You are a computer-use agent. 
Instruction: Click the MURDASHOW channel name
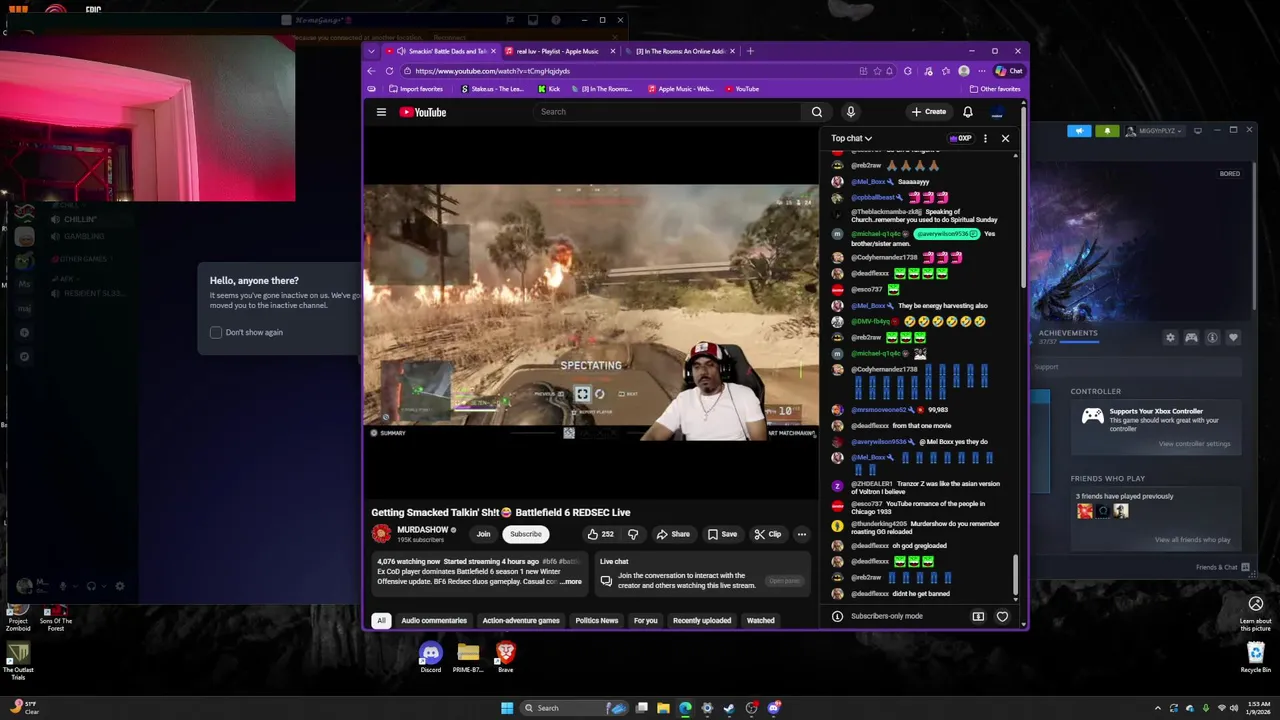pyautogui.click(x=423, y=530)
